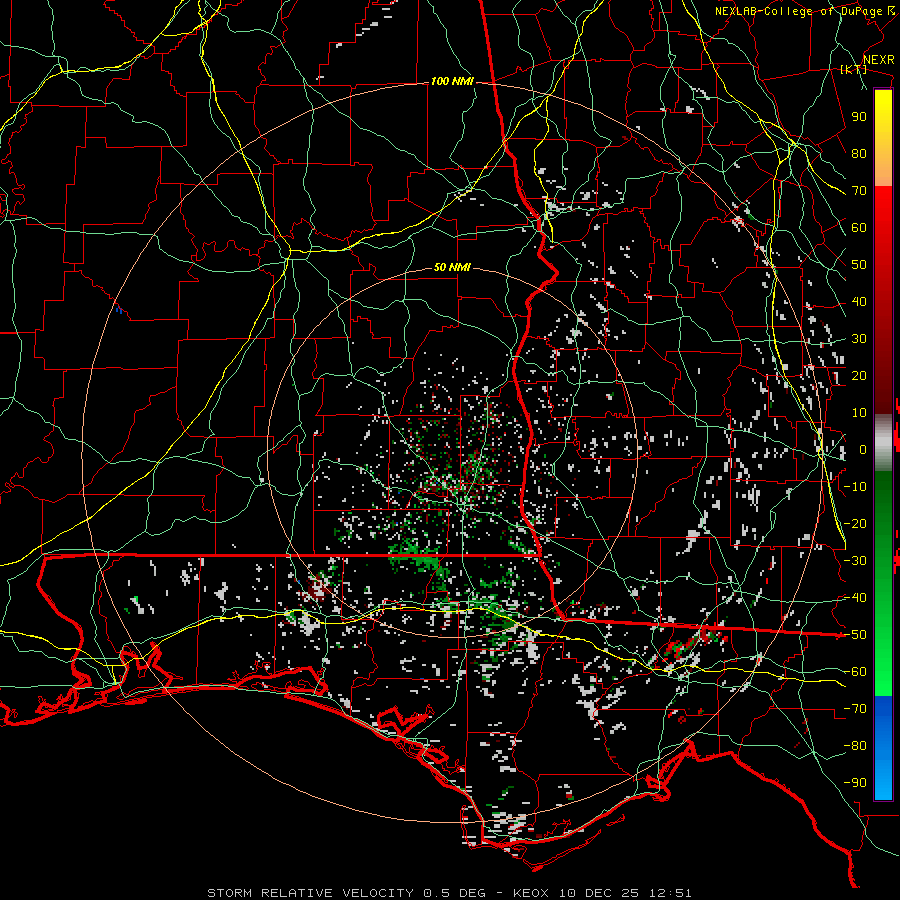Click the "90" positive scale value
Screen dimensions: 900x900
(859, 117)
